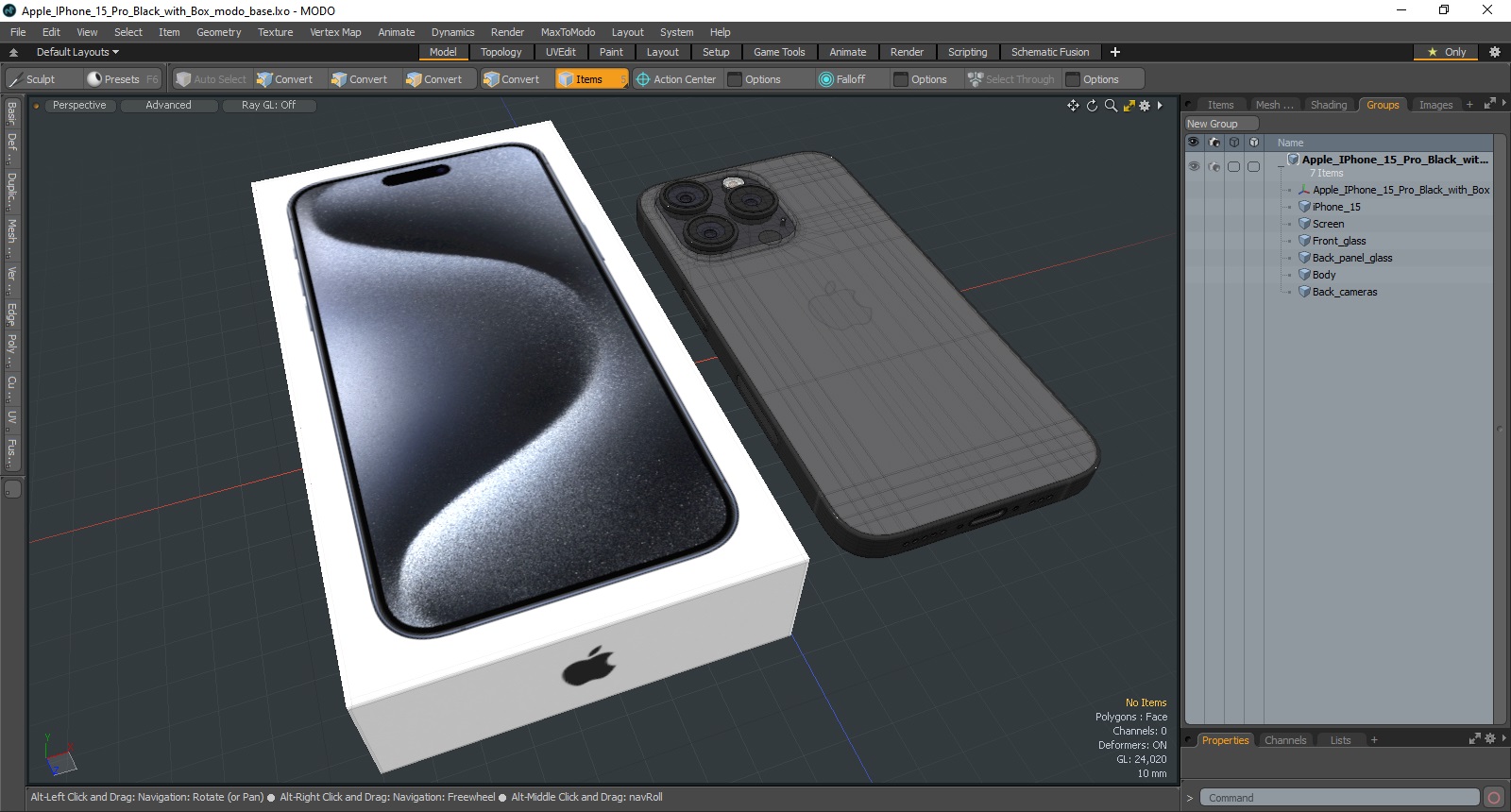Toggle second checkbox in Apple_IPhone group row
The image size is (1511, 812).
coord(1253,166)
